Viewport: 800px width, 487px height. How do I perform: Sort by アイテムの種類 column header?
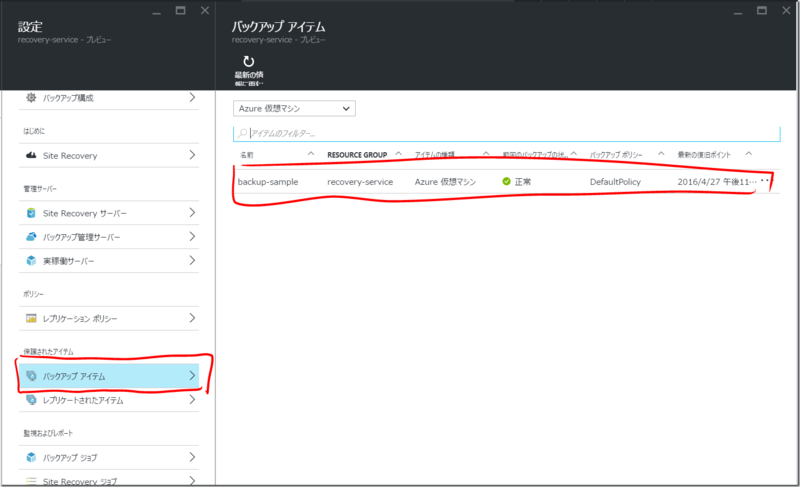pos(435,155)
